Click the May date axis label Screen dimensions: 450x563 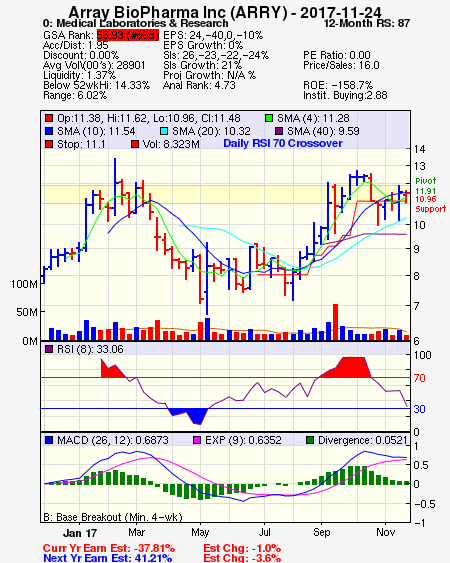tap(200, 532)
